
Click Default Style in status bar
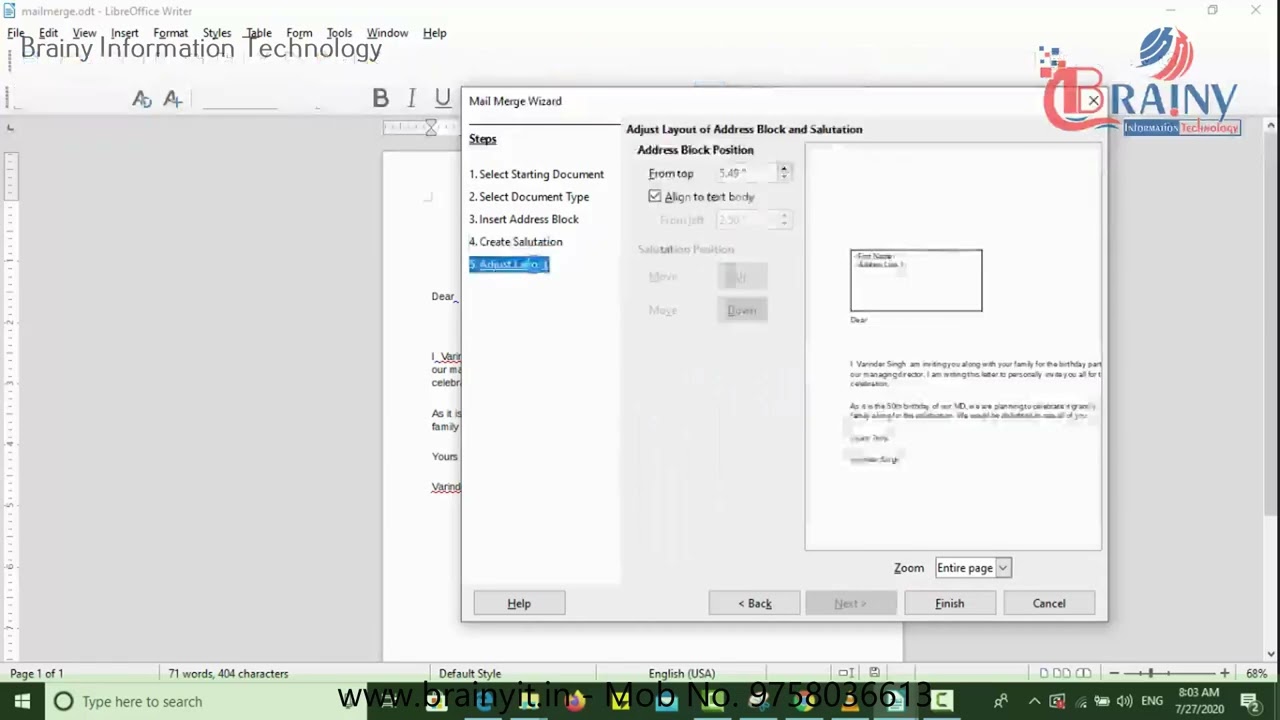point(470,673)
